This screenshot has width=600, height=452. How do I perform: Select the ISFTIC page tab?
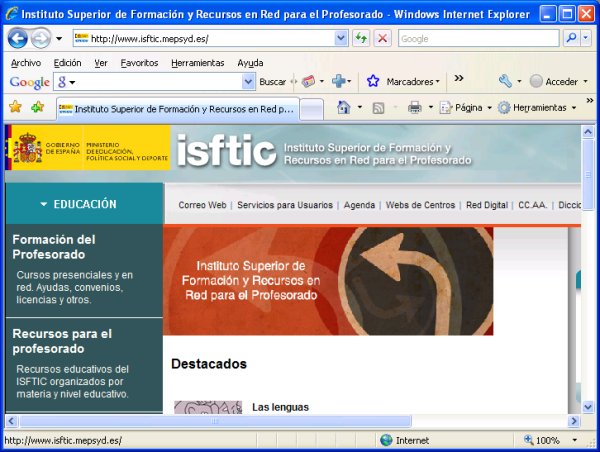pos(176,107)
